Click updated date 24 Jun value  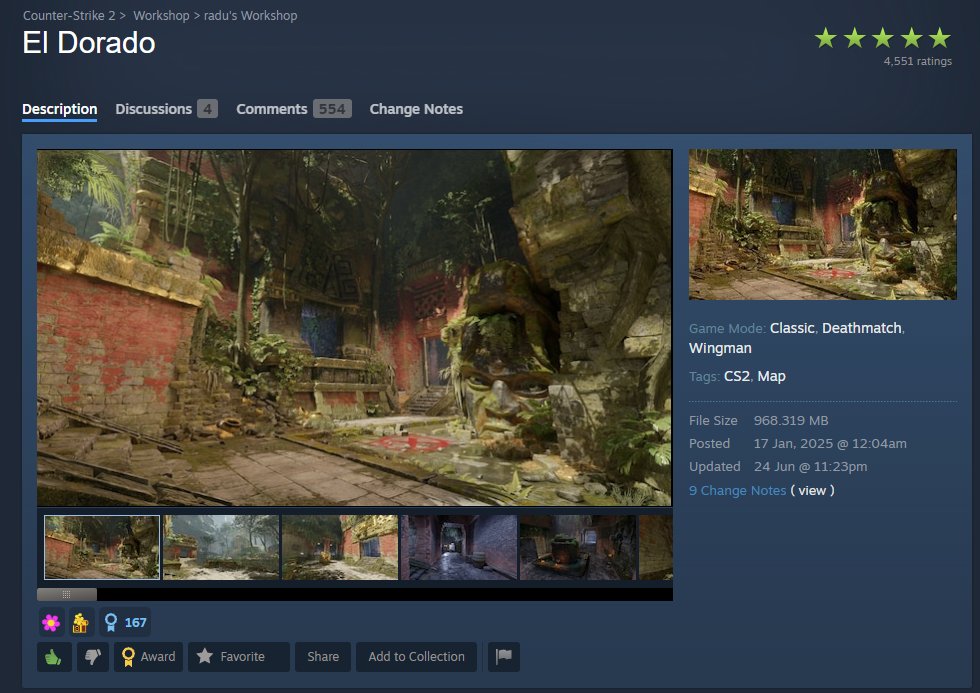coord(810,467)
